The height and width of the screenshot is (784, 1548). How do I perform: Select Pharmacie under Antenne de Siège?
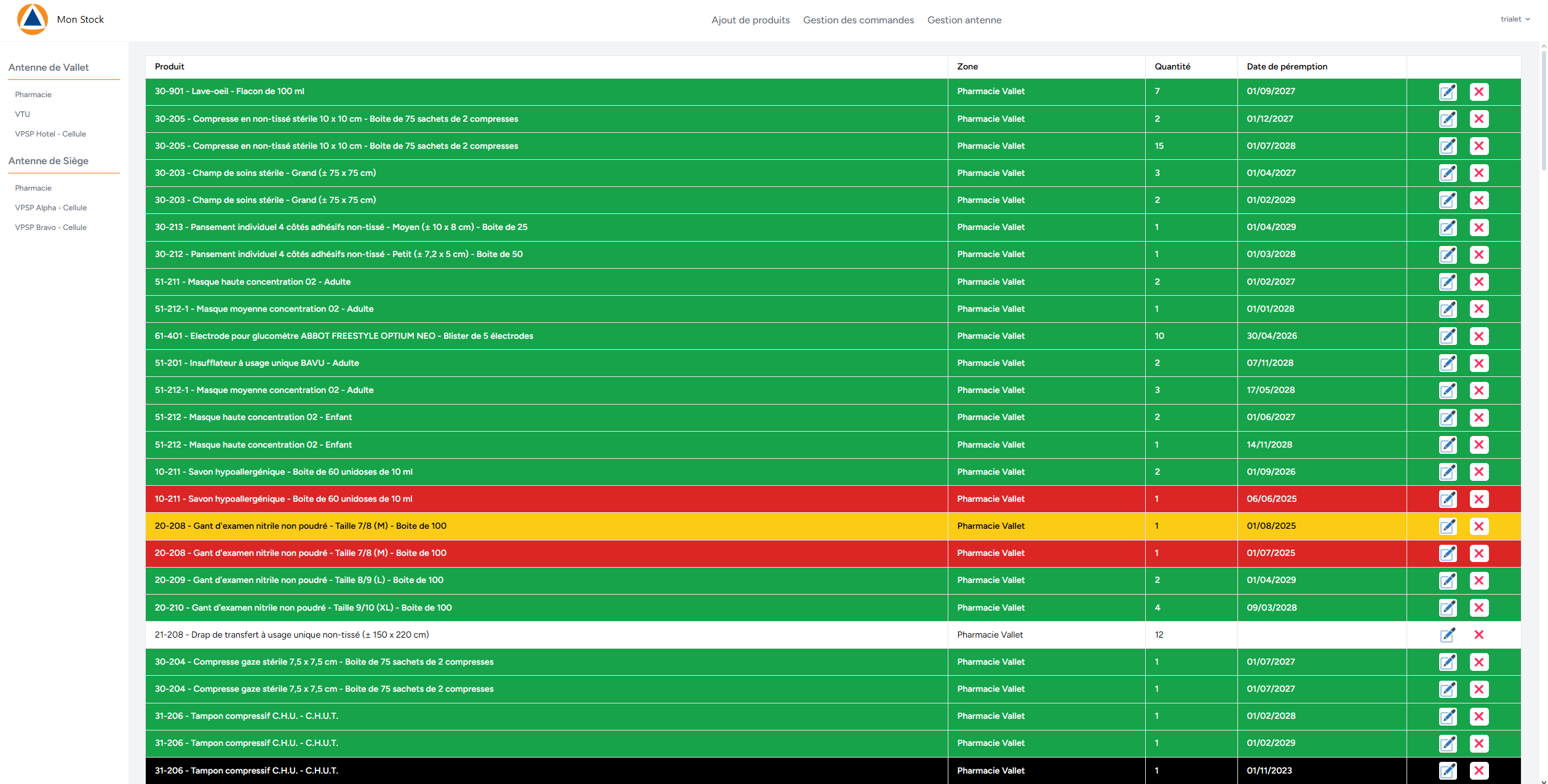pos(33,188)
